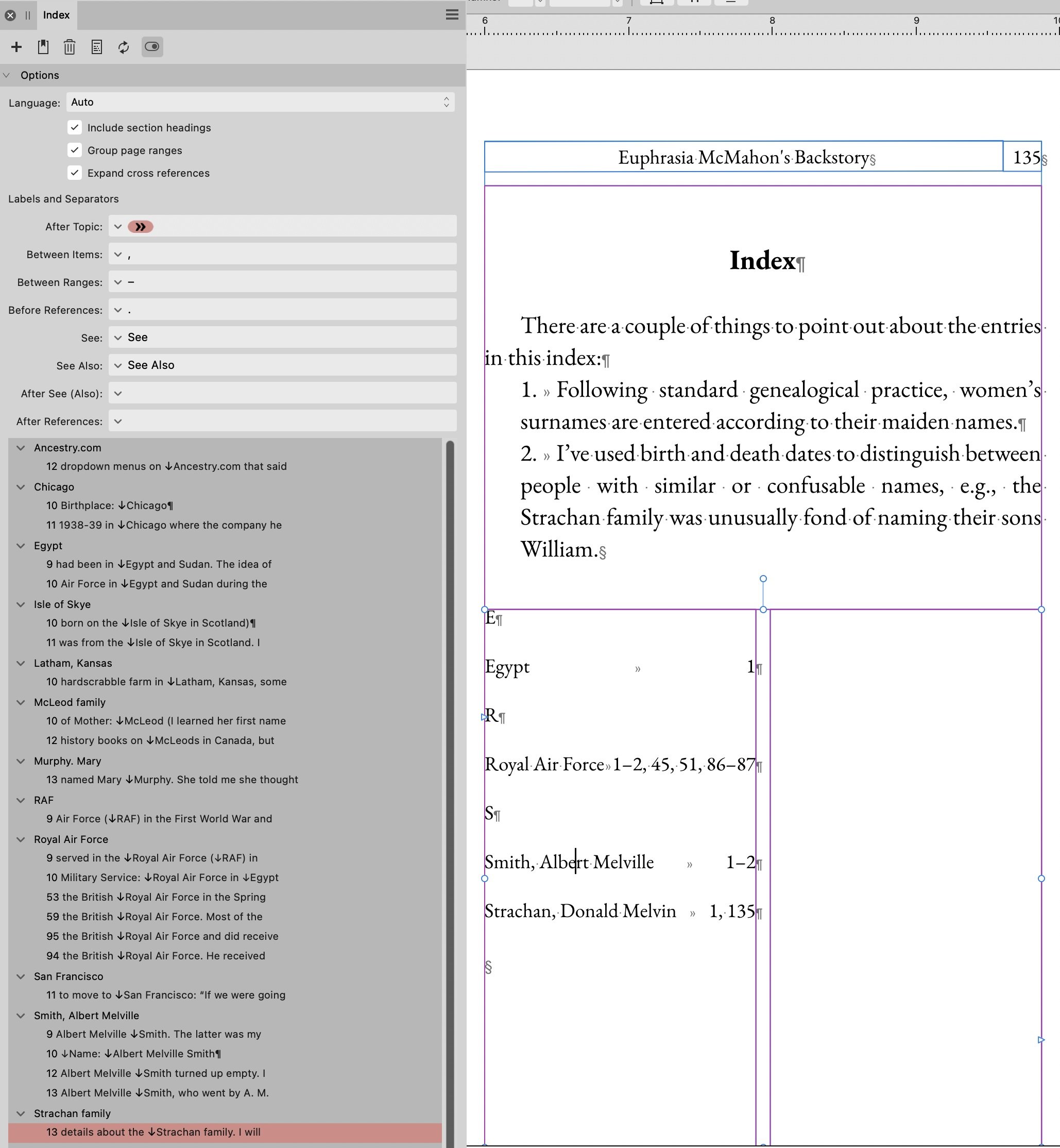The width and height of the screenshot is (1060, 1148).
Task: Click the add index mark plus icon
Action: click(16, 47)
